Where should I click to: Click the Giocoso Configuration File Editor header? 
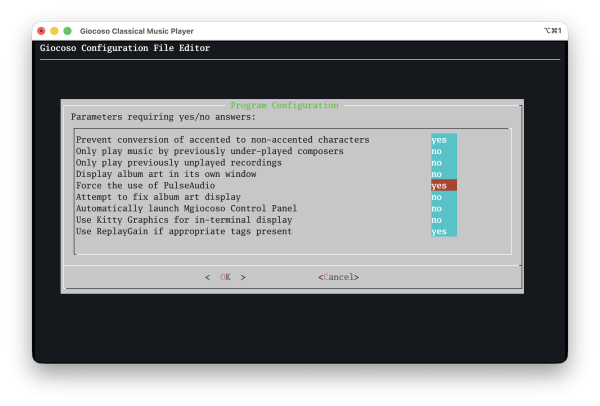125,48
